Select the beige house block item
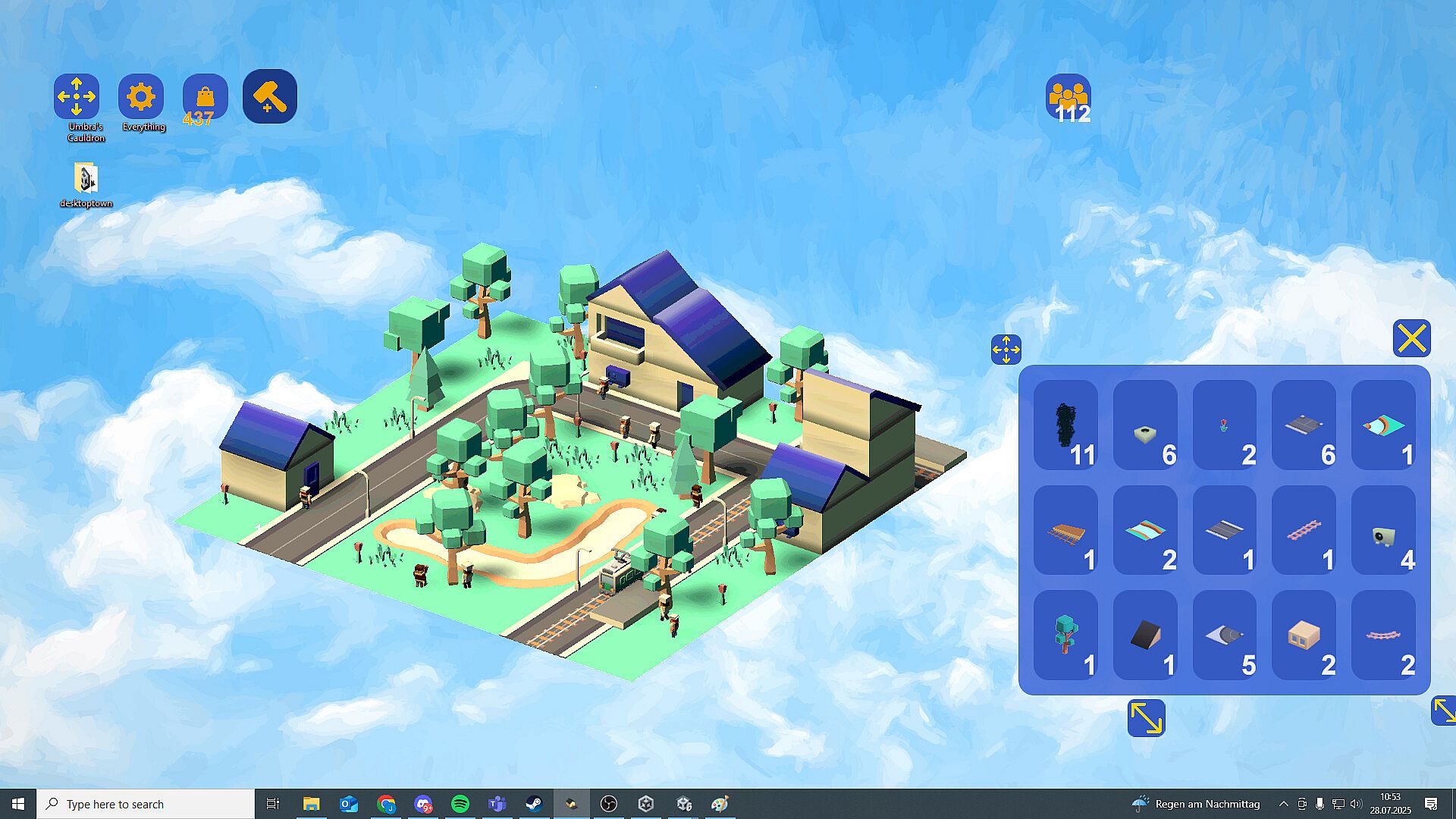This screenshot has height=819, width=1456. pos(1303,635)
